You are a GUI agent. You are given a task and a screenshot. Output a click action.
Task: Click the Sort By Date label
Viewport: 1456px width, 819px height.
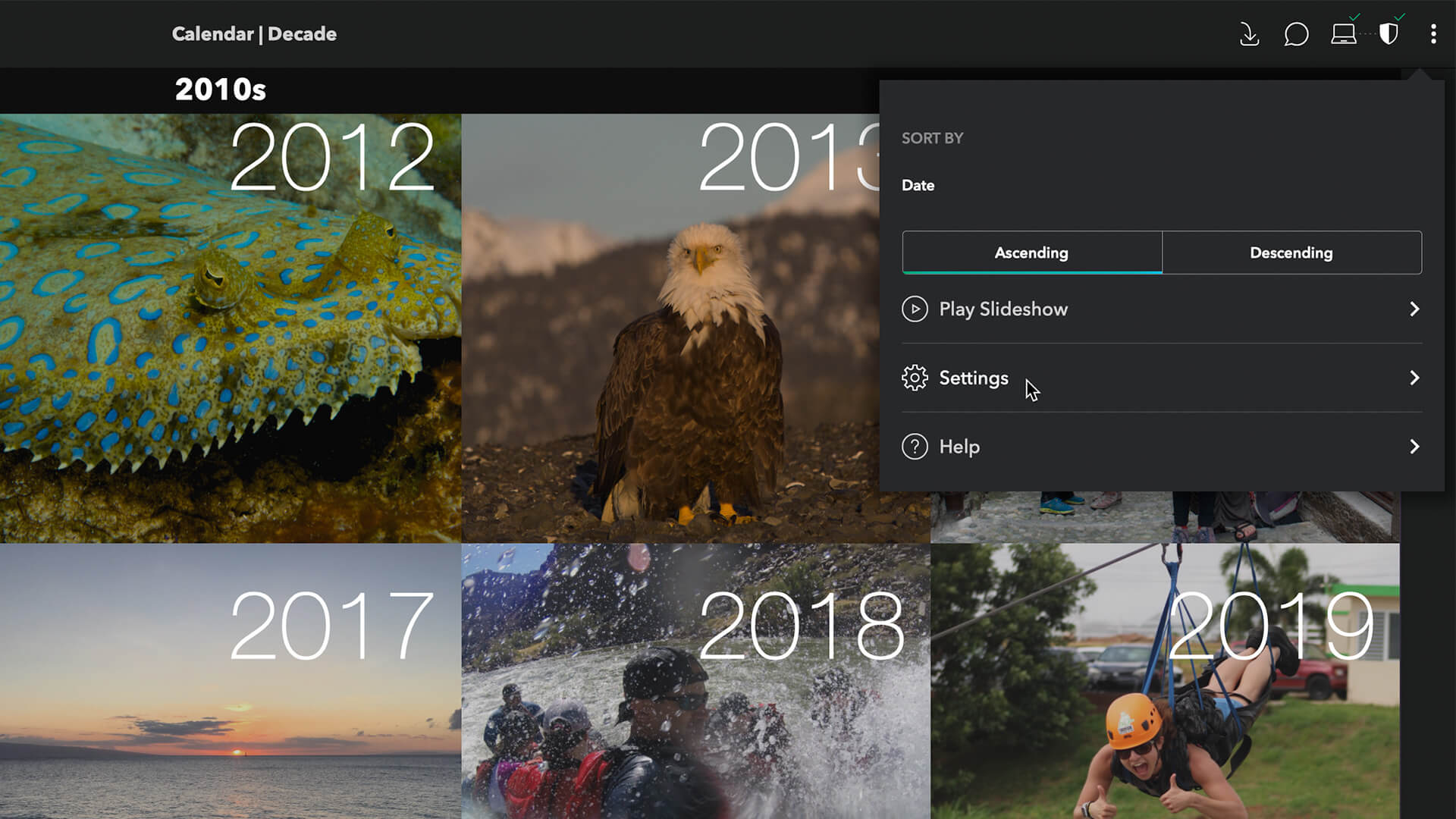(x=919, y=185)
